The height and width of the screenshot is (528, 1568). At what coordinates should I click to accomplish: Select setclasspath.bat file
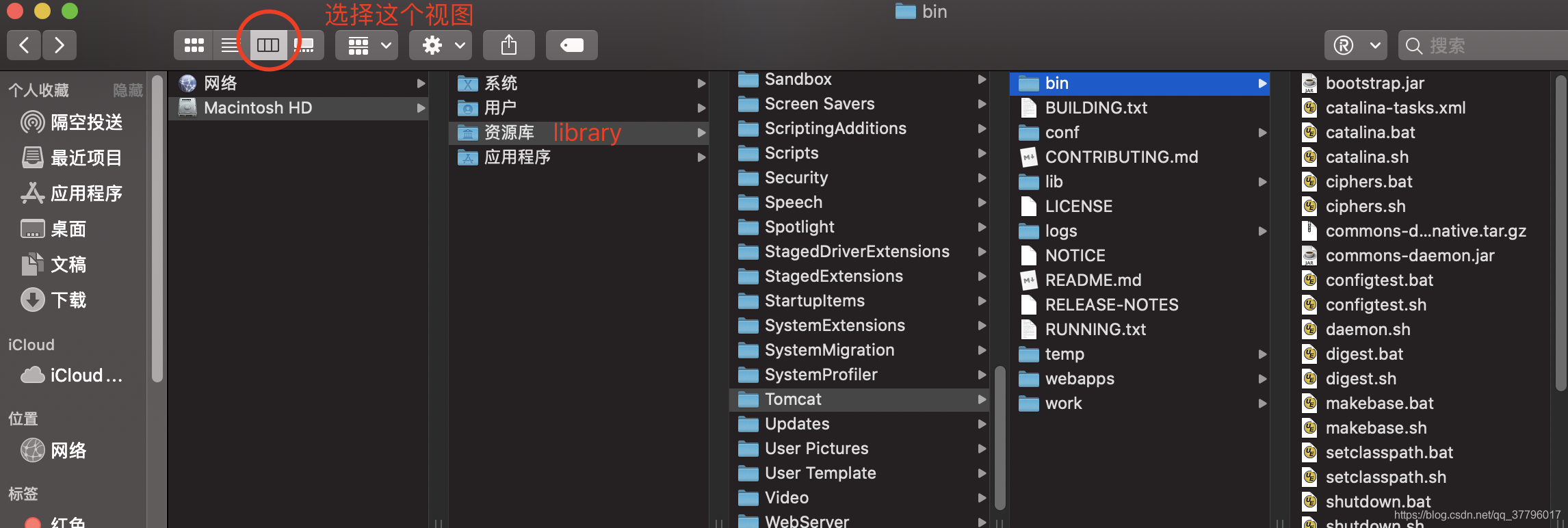(1420, 453)
